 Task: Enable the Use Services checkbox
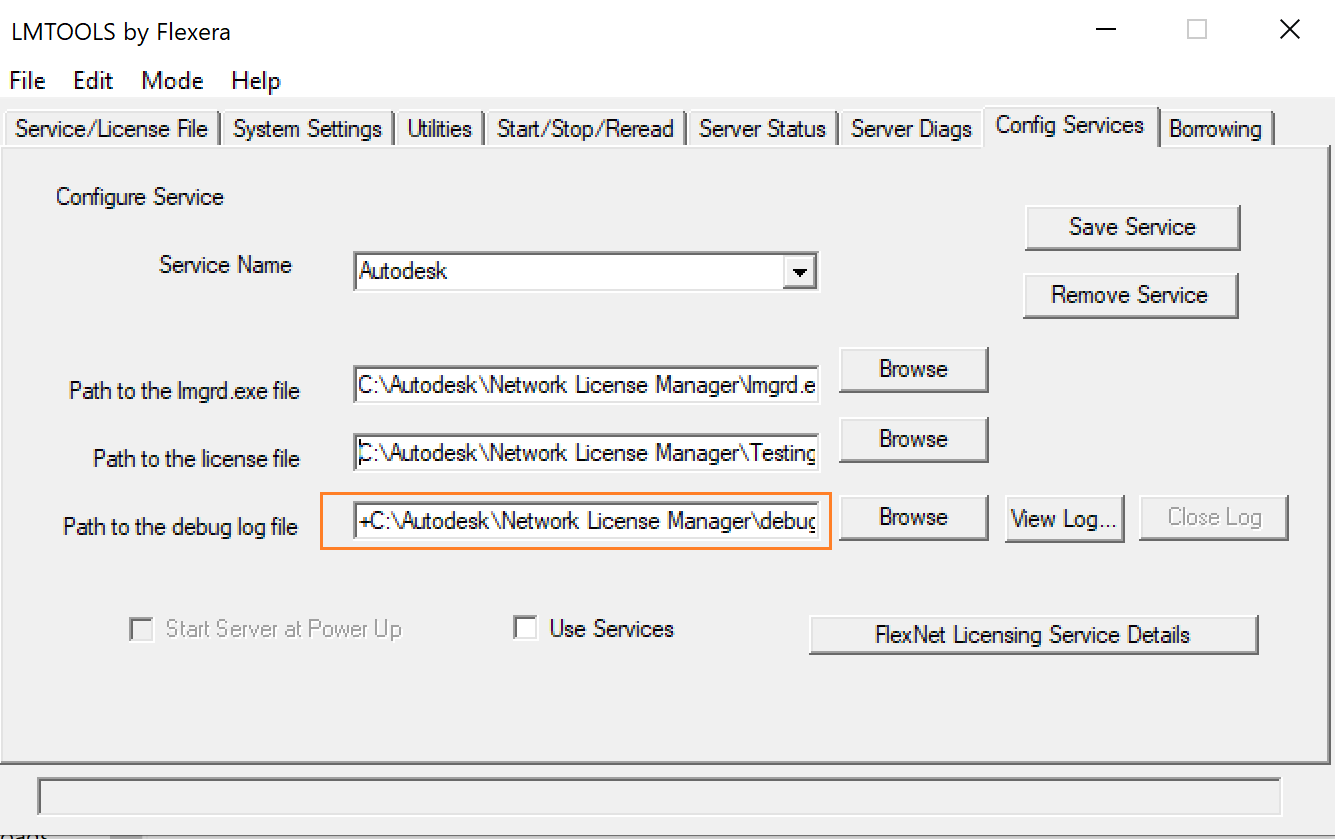[525, 628]
